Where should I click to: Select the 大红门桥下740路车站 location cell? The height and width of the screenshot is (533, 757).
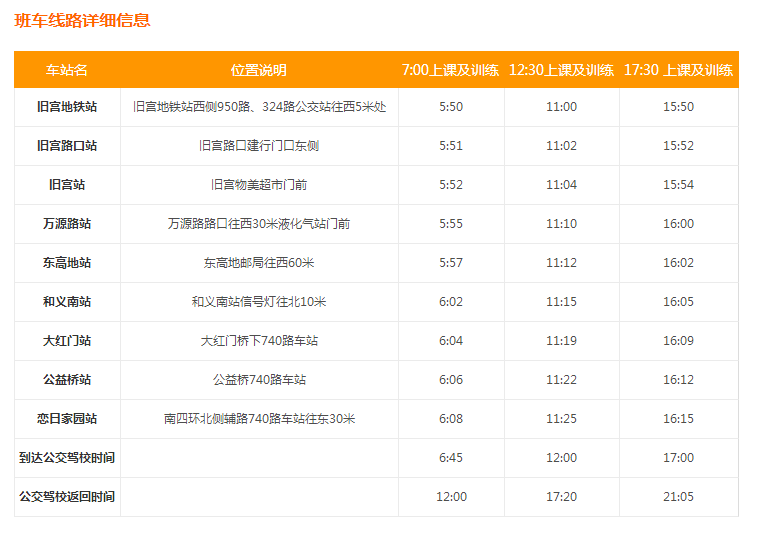pos(259,341)
